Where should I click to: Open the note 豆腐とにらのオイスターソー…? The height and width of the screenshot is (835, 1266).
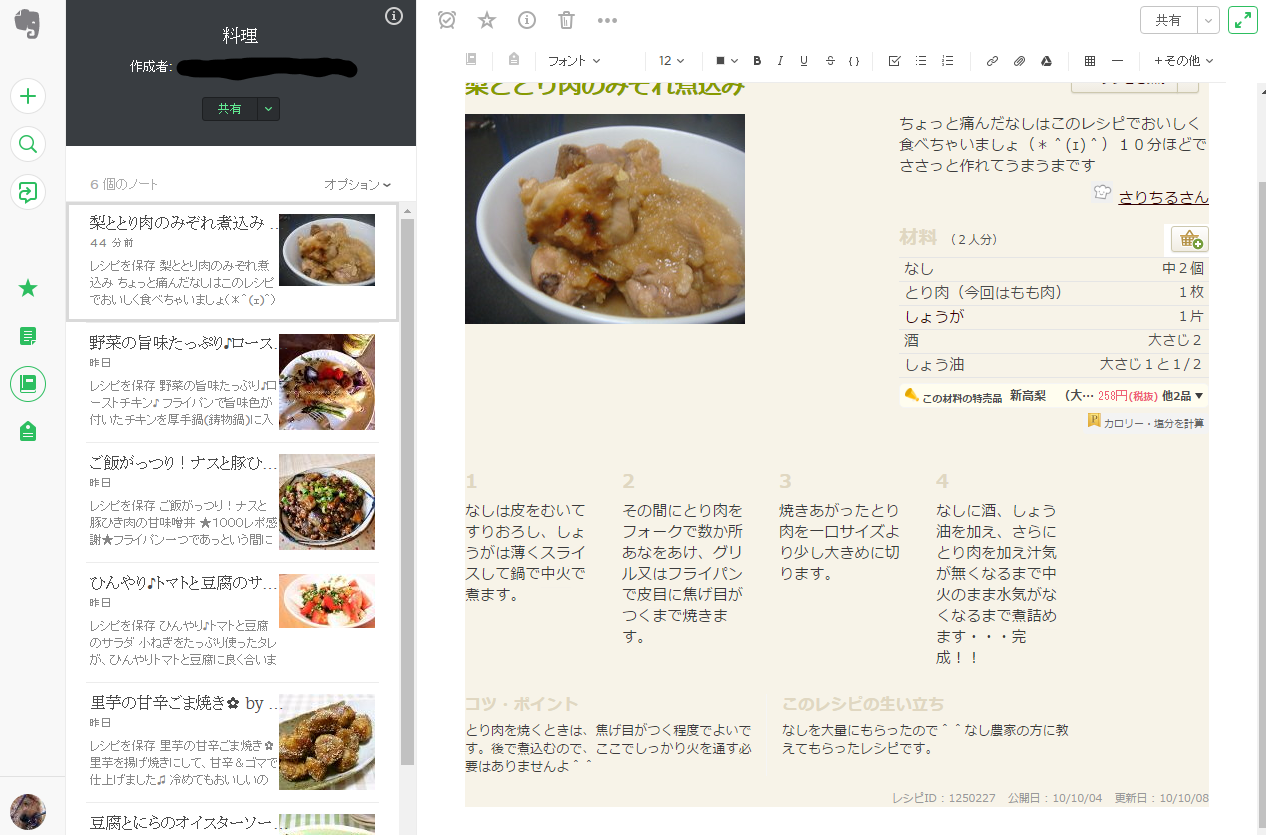pyautogui.click(x=233, y=819)
